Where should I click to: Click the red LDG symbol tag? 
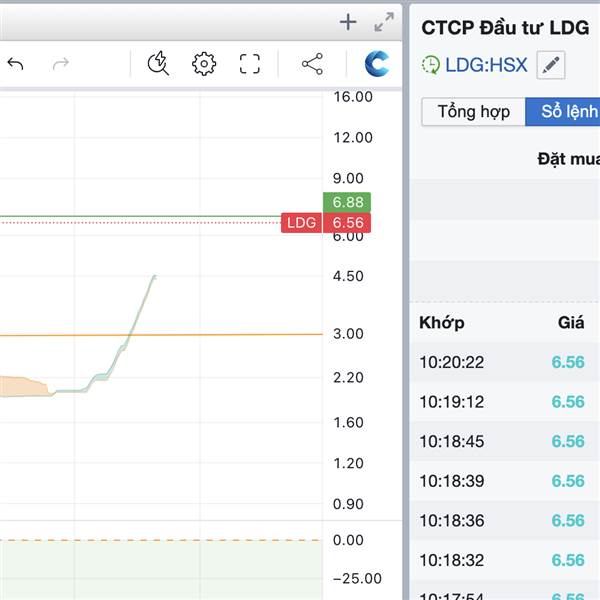coord(302,223)
